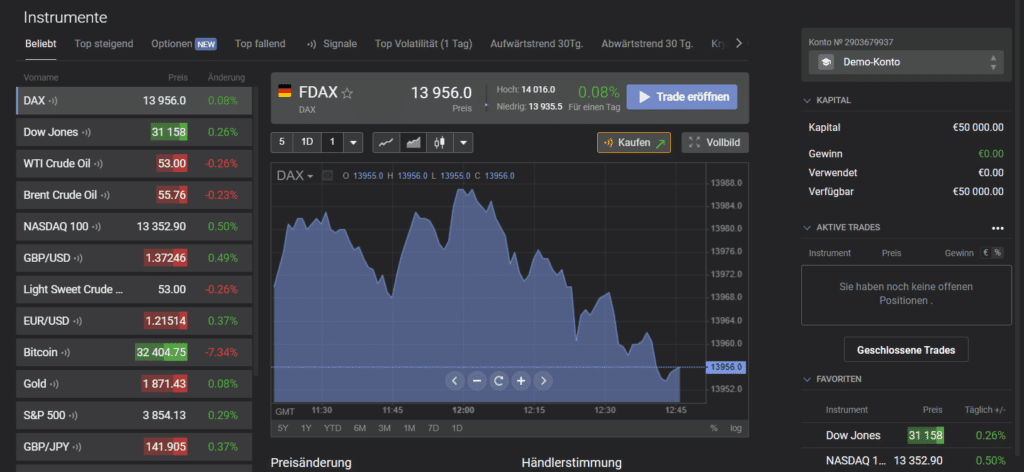Select the line chart type icon
Viewport: 1024px width, 472px height.
click(x=385, y=143)
